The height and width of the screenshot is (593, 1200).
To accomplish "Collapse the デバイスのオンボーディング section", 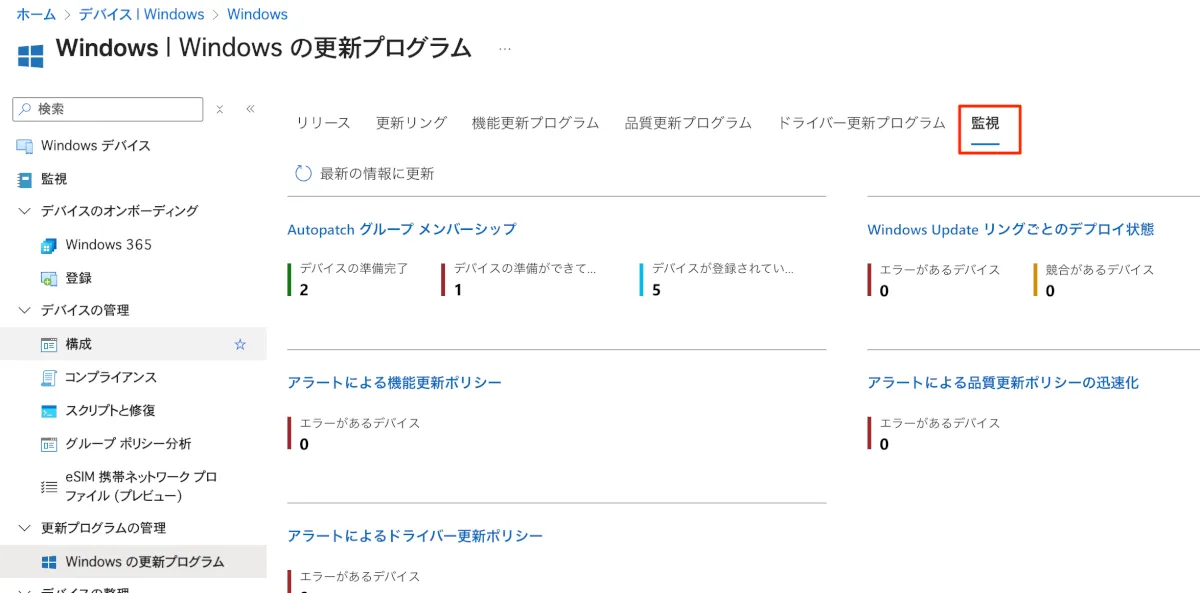I will (x=25, y=211).
